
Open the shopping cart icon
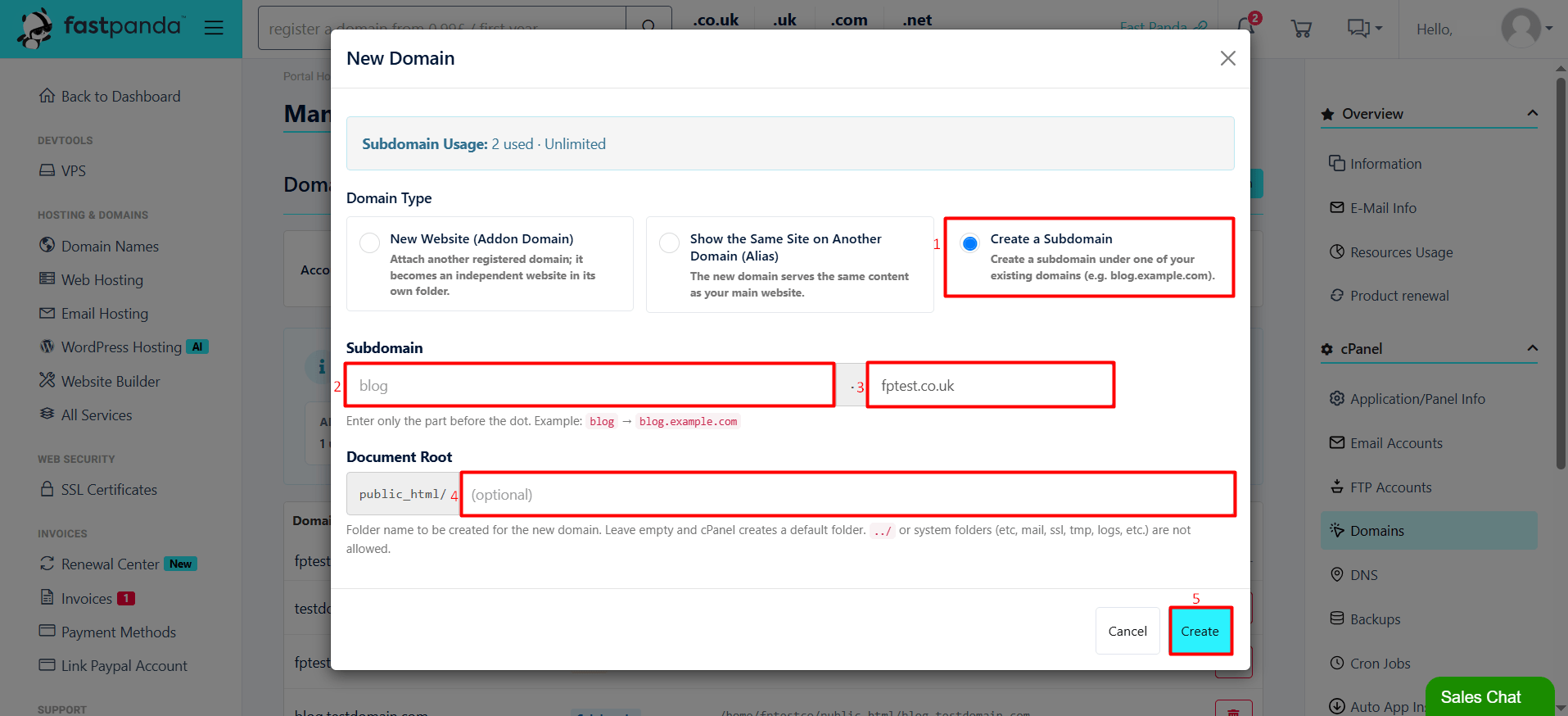pyautogui.click(x=1301, y=29)
